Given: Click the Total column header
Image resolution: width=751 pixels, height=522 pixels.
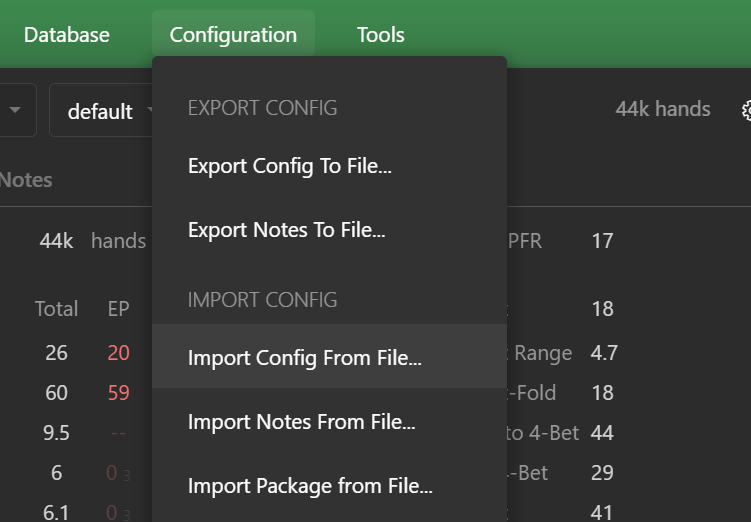Looking at the screenshot, I should click(x=57, y=309).
